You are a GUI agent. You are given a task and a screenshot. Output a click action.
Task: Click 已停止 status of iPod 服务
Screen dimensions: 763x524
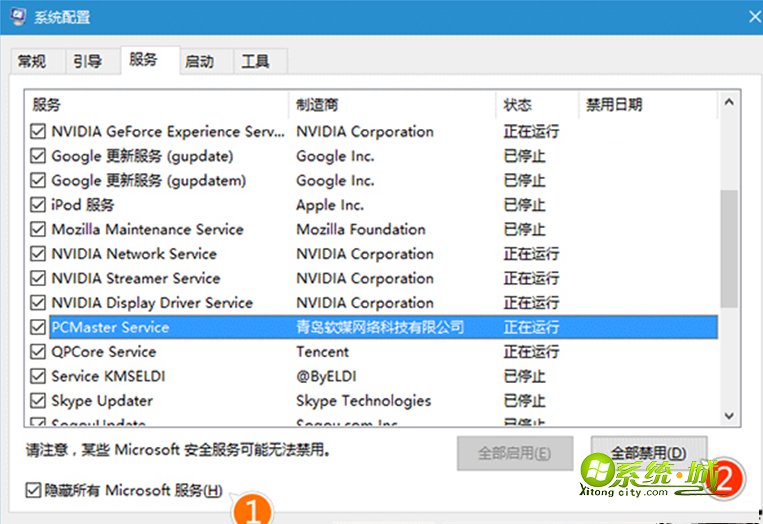[525, 205]
